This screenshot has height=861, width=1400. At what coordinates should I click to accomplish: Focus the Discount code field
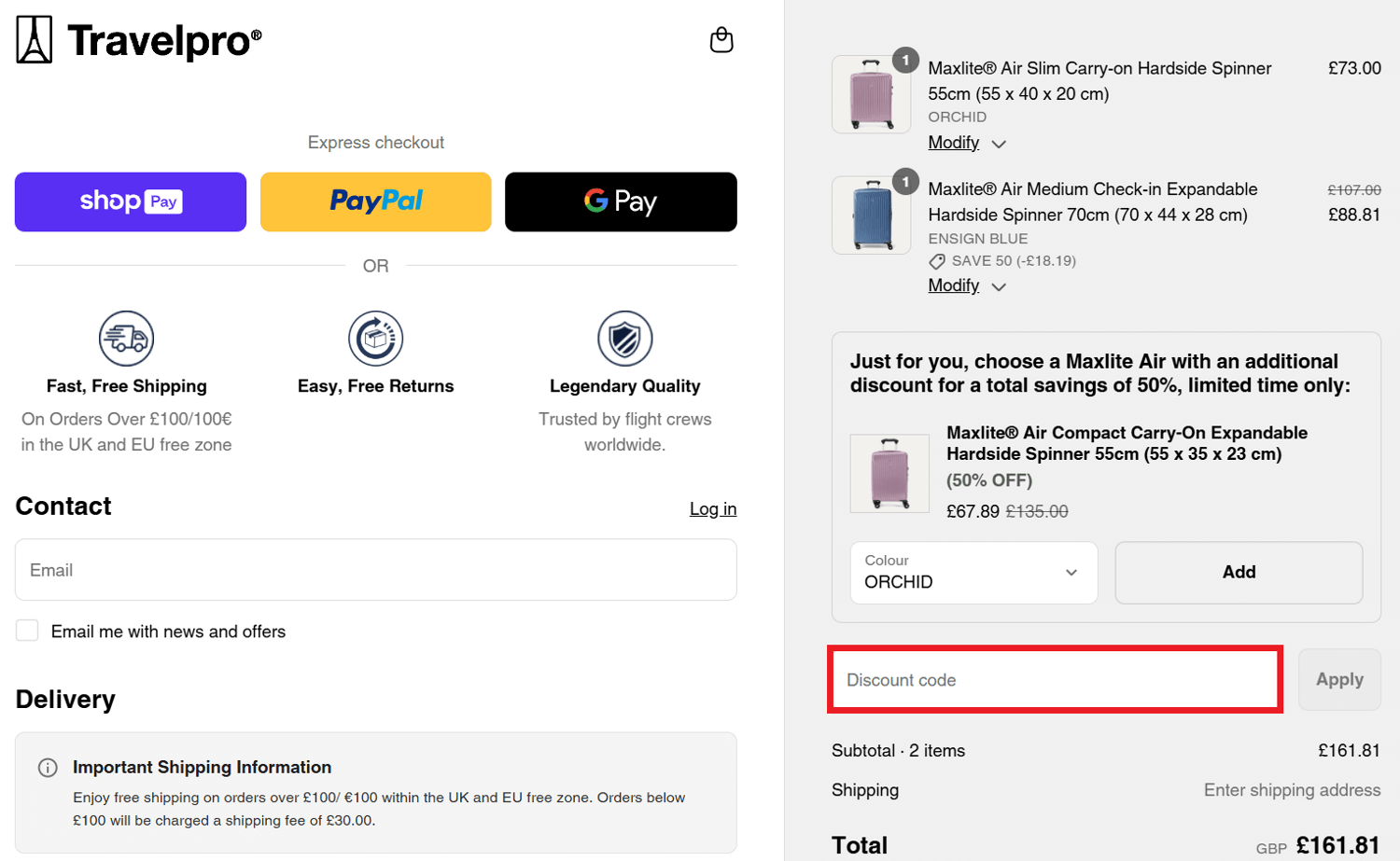pos(1055,680)
